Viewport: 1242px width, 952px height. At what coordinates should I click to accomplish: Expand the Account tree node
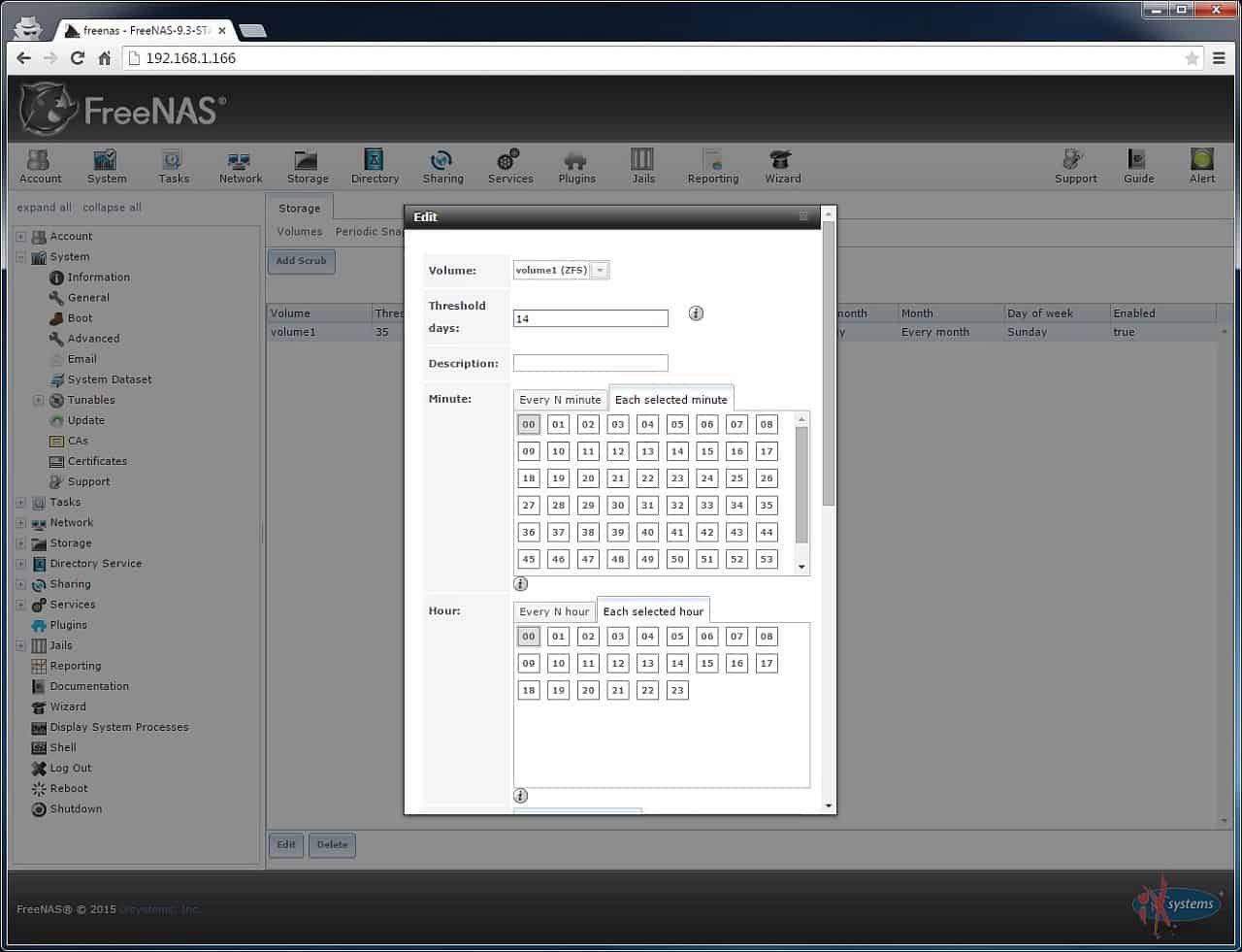(x=20, y=237)
